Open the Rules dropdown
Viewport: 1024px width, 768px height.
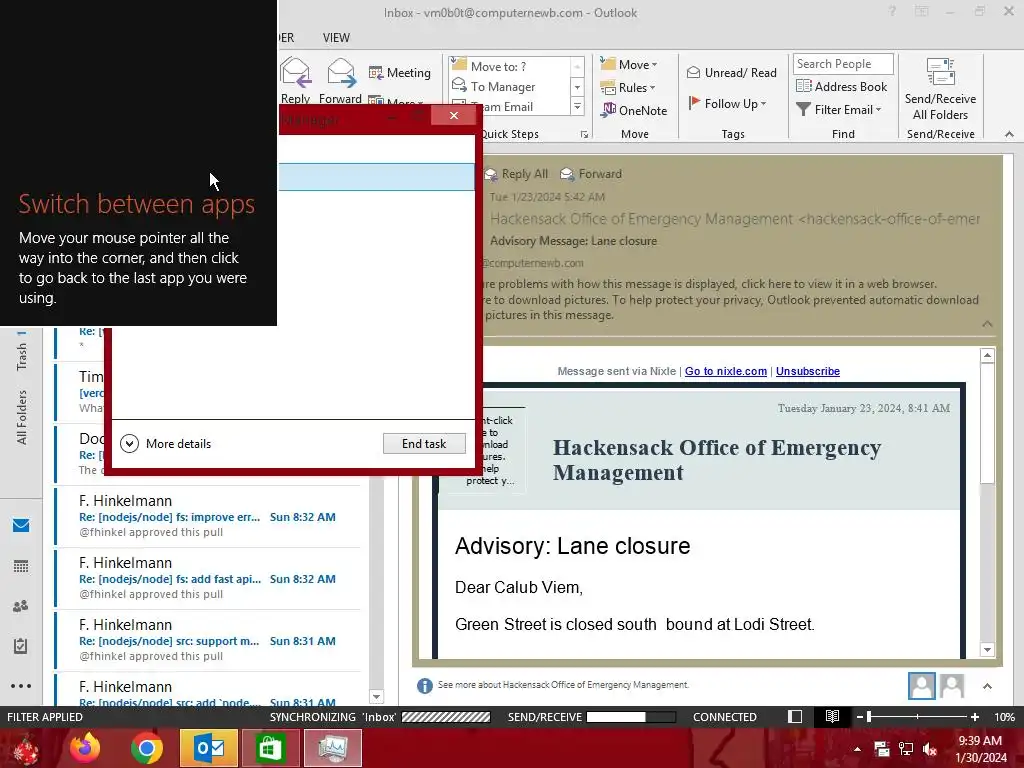[x=628, y=87]
